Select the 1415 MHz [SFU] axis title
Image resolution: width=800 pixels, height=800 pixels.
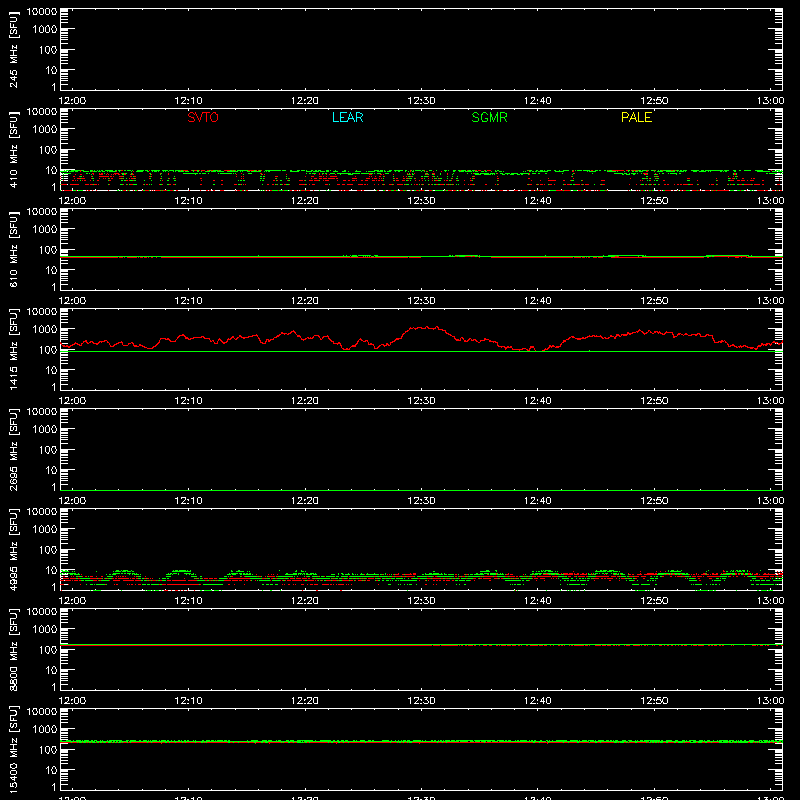click(13, 349)
